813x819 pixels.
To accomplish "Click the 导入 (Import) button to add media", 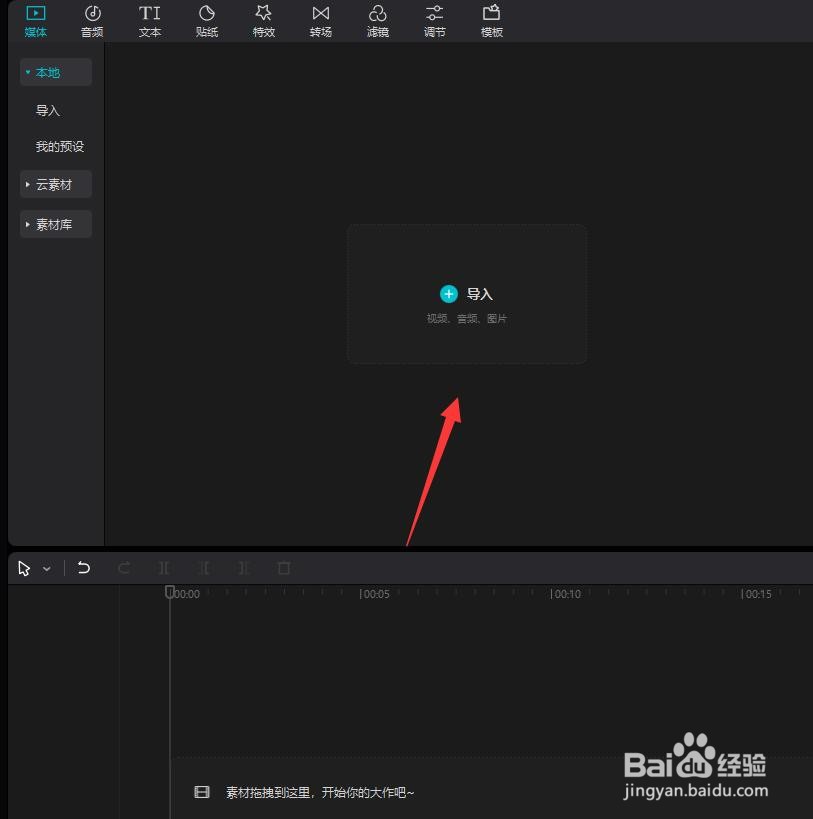I will [x=466, y=293].
